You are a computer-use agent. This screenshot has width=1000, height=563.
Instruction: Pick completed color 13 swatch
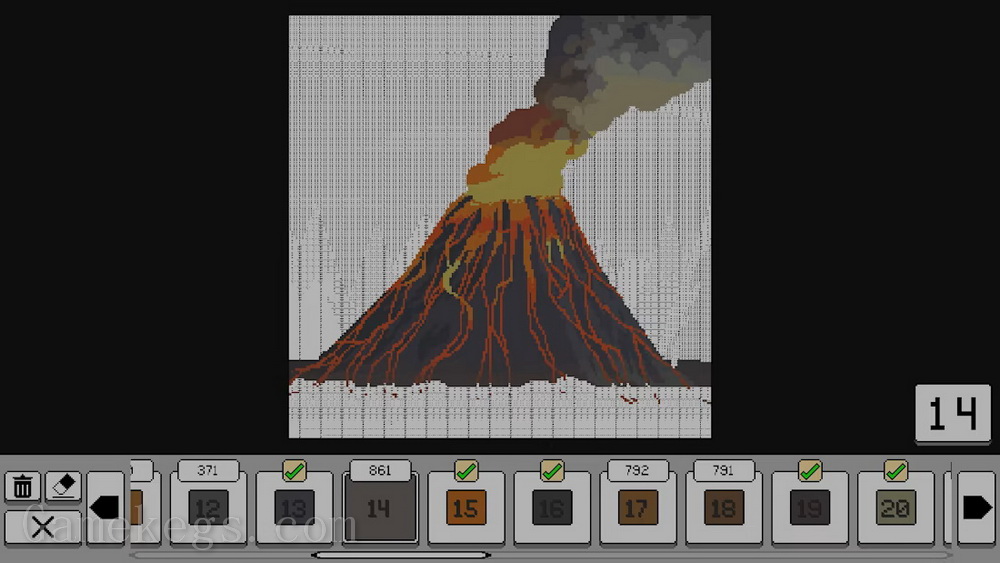click(294, 508)
